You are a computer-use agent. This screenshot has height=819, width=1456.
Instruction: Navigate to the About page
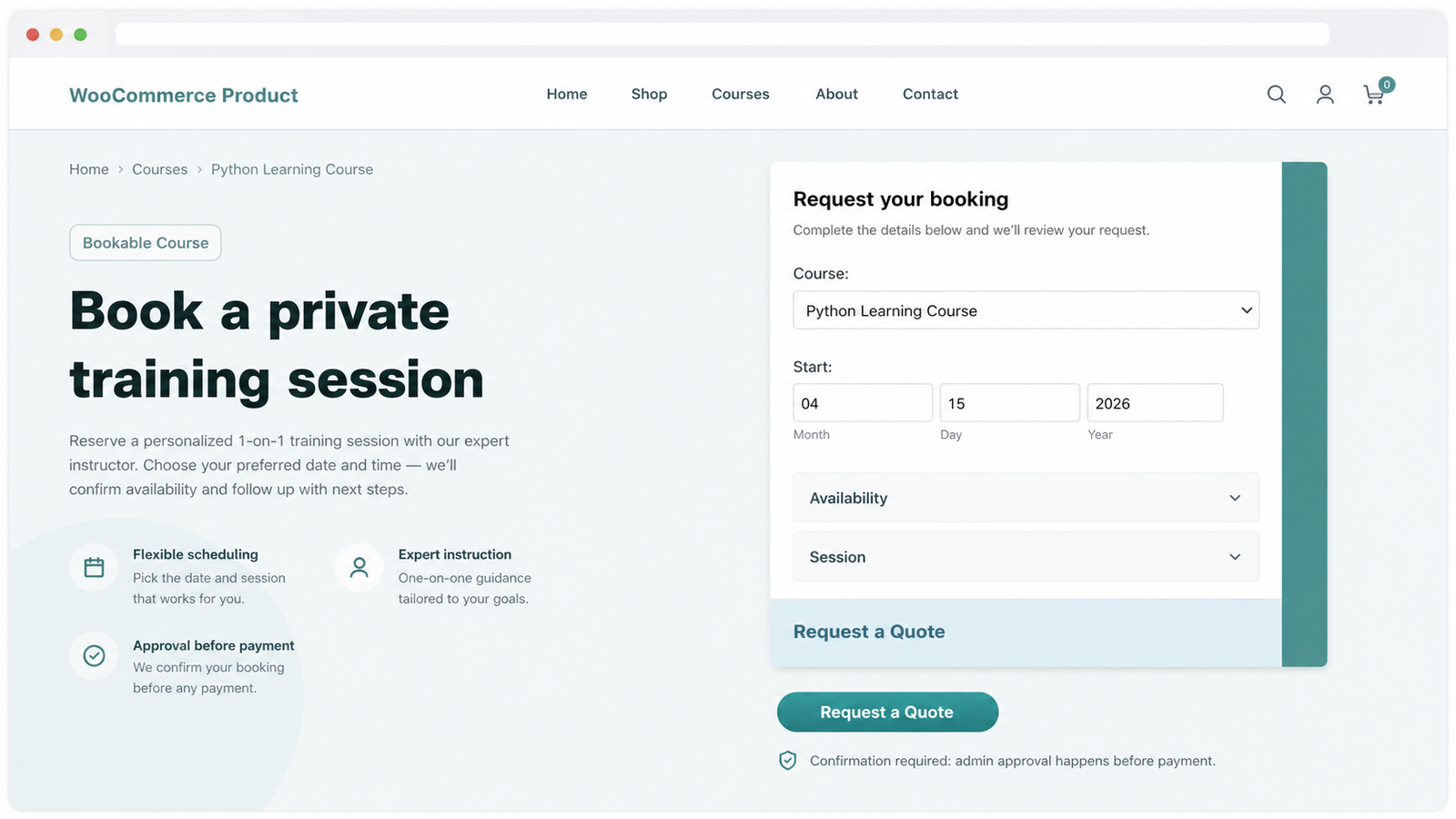pyautogui.click(x=836, y=94)
